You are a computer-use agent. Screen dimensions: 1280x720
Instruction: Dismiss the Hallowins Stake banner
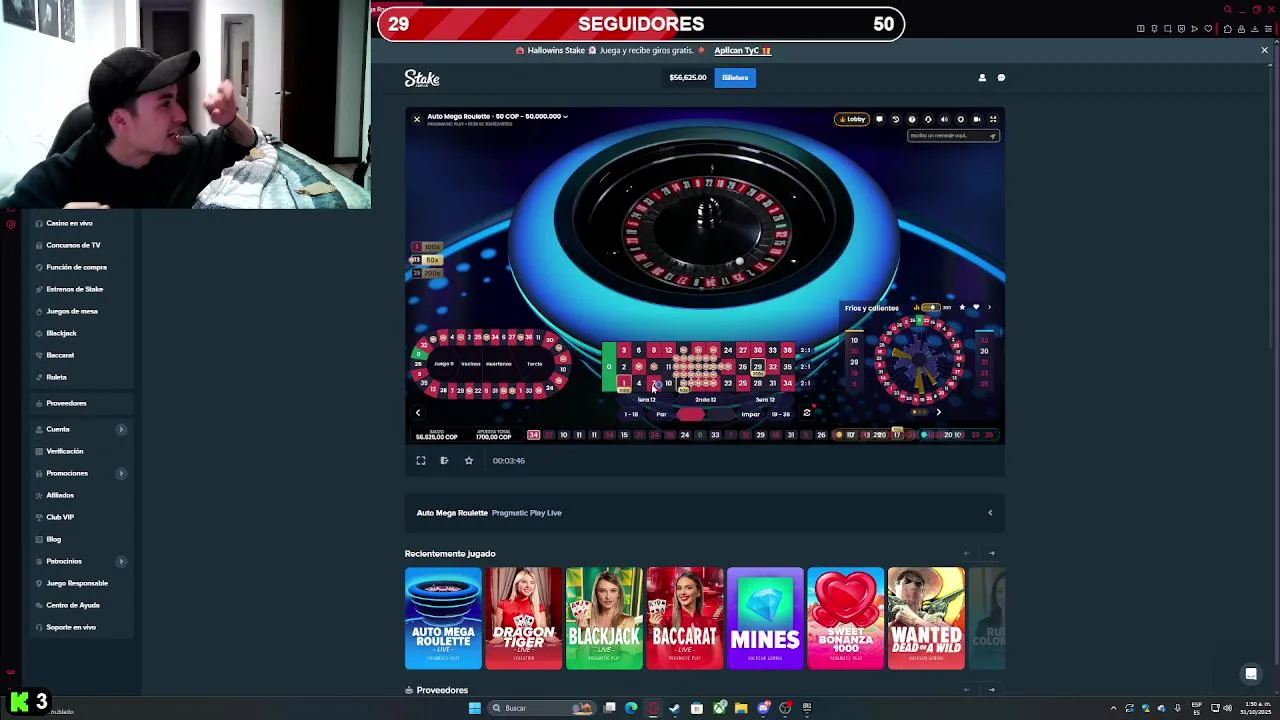pos(1264,50)
